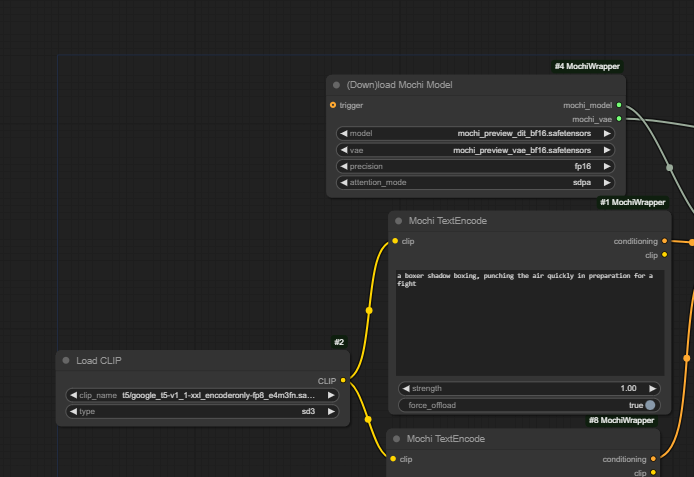Image resolution: width=694 pixels, height=477 pixels.
Task: Click the lower Mochi TextEncode title
Action: tap(446, 439)
